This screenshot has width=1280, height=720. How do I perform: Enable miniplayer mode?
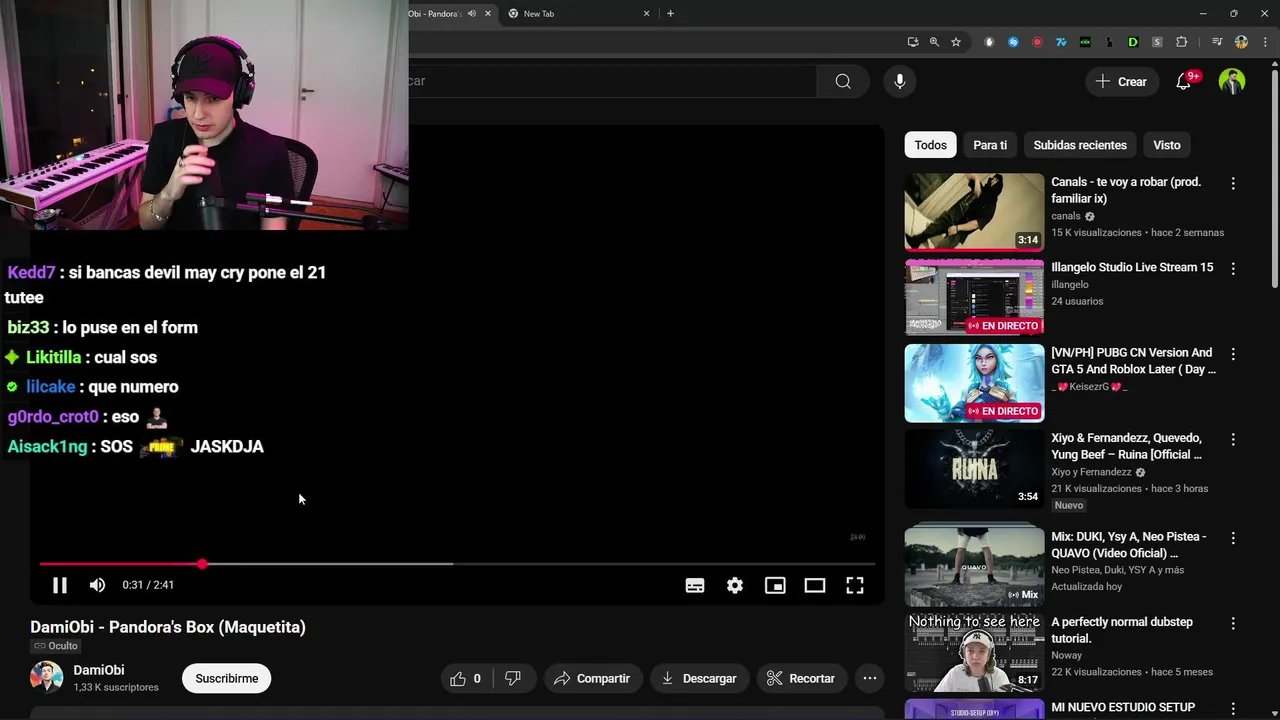click(775, 586)
